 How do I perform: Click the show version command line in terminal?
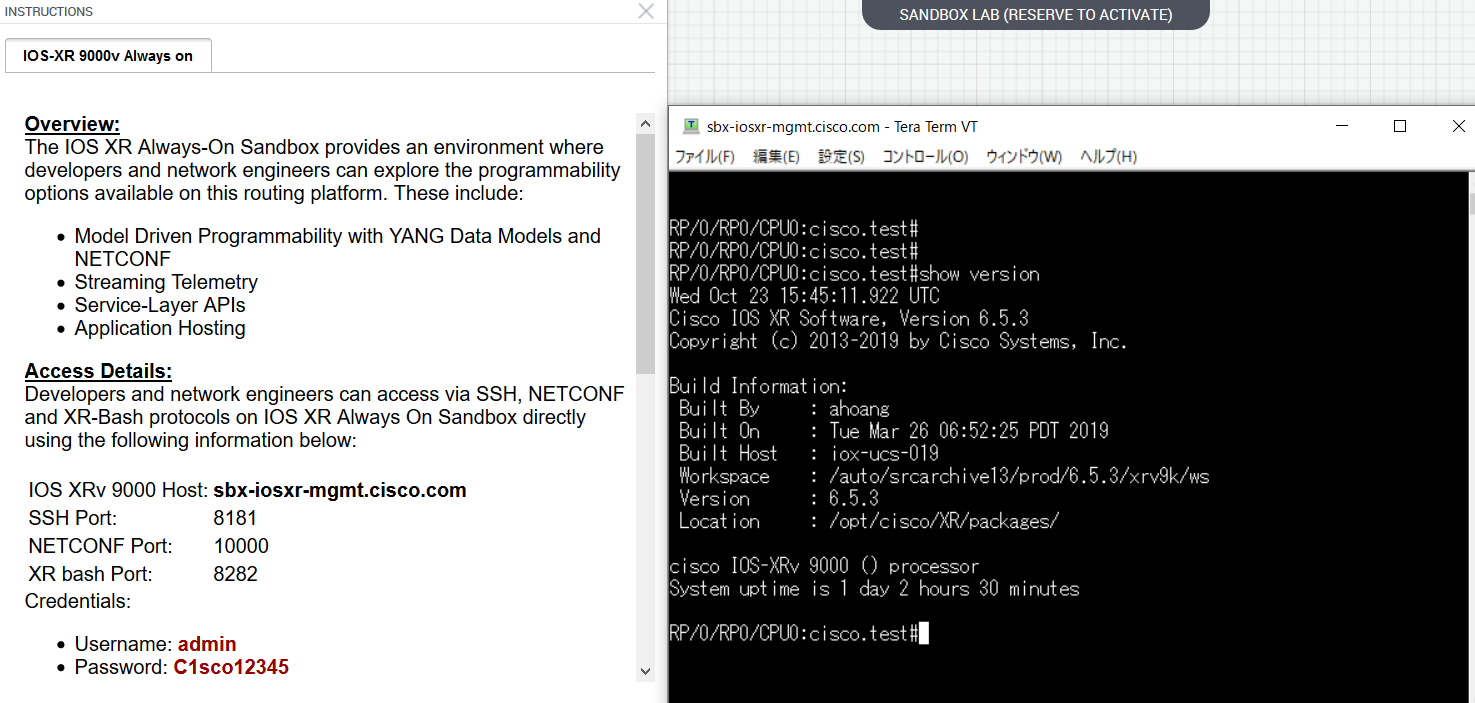(x=855, y=274)
